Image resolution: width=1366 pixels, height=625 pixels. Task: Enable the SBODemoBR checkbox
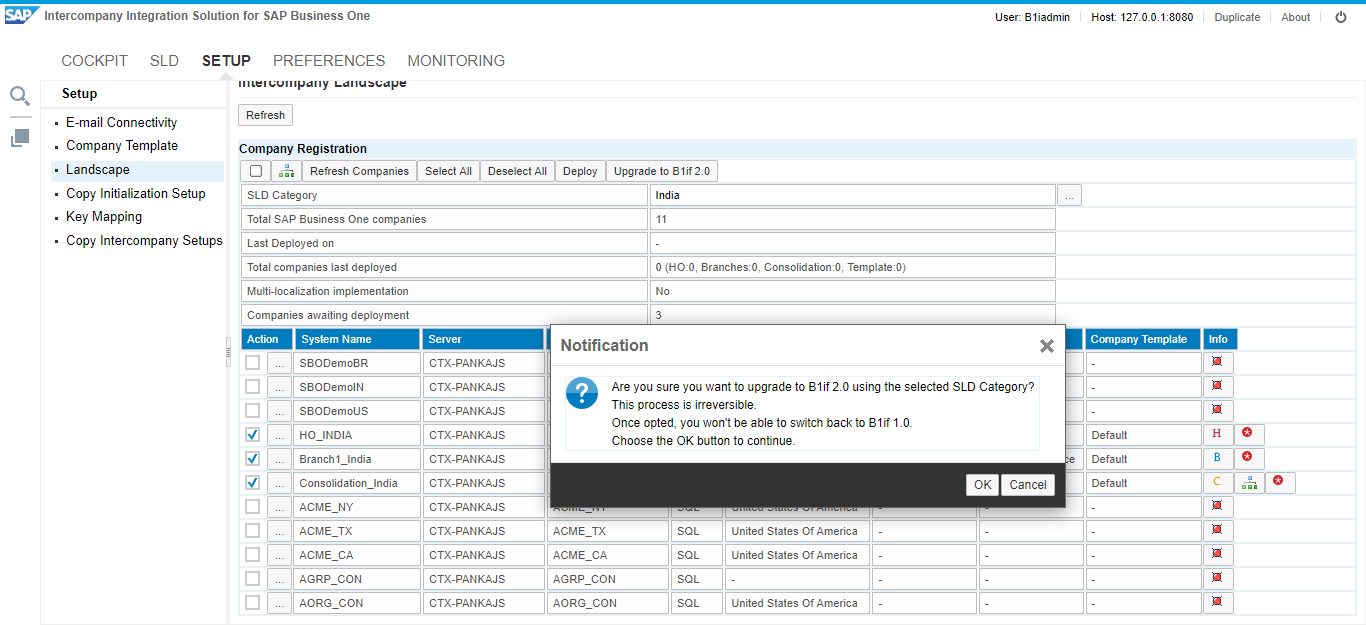(253, 363)
